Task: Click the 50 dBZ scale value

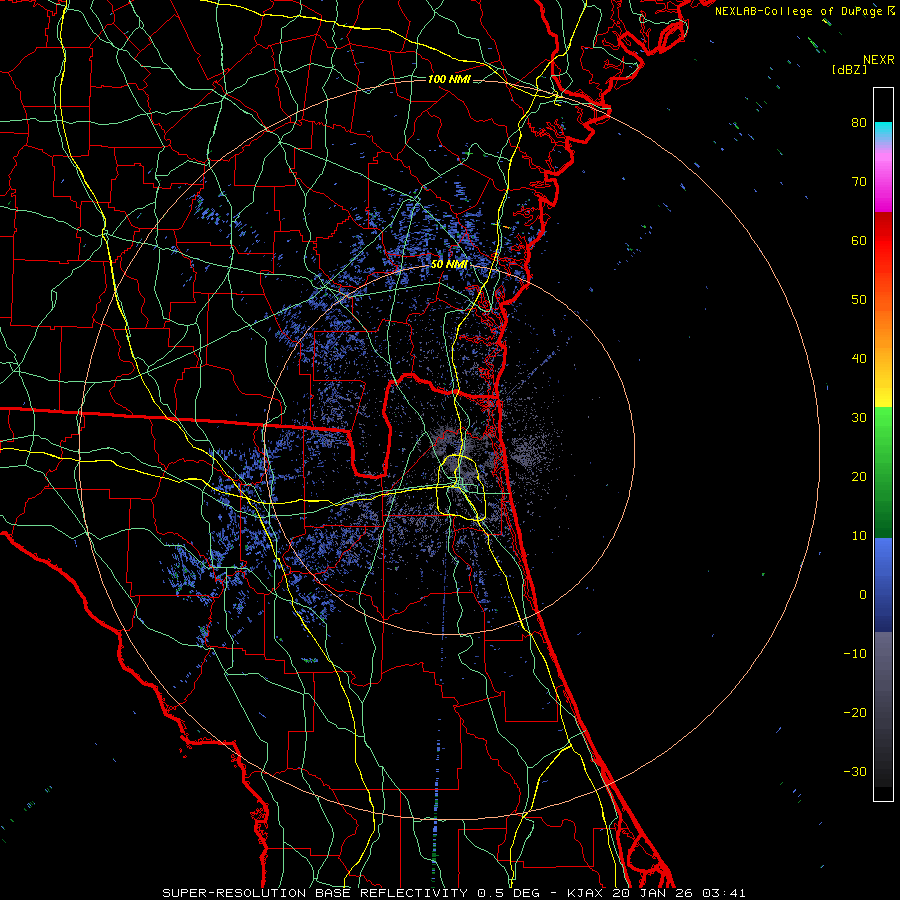Action: click(x=859, y=300)
